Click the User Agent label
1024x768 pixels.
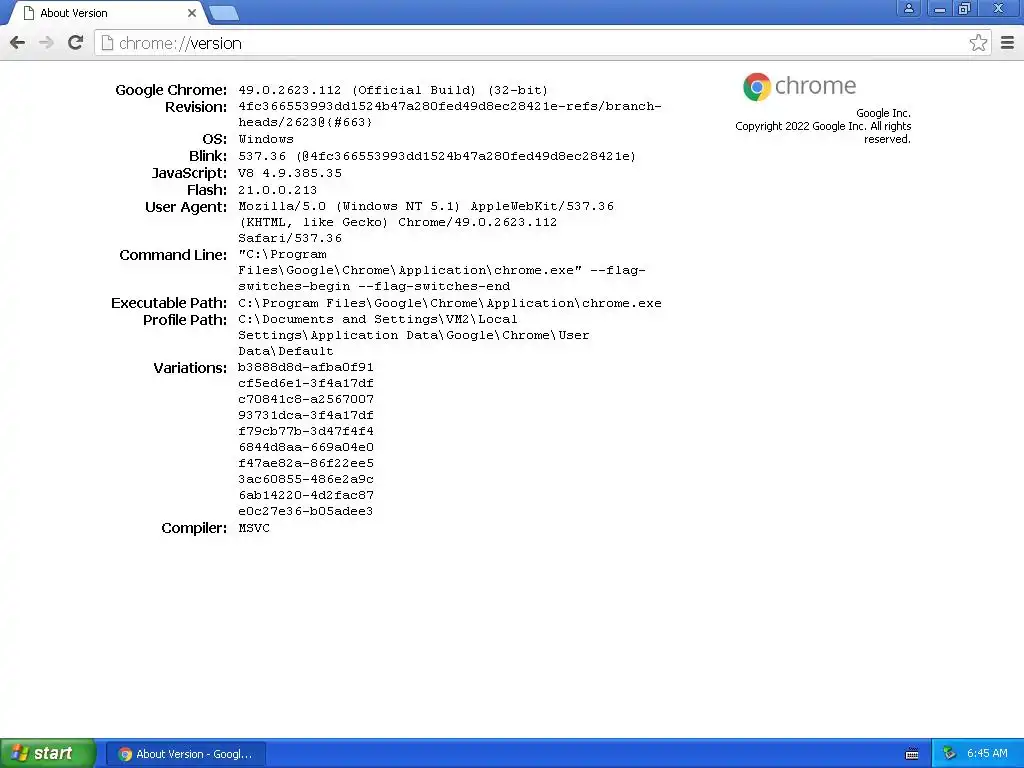(x=186, y=207)
